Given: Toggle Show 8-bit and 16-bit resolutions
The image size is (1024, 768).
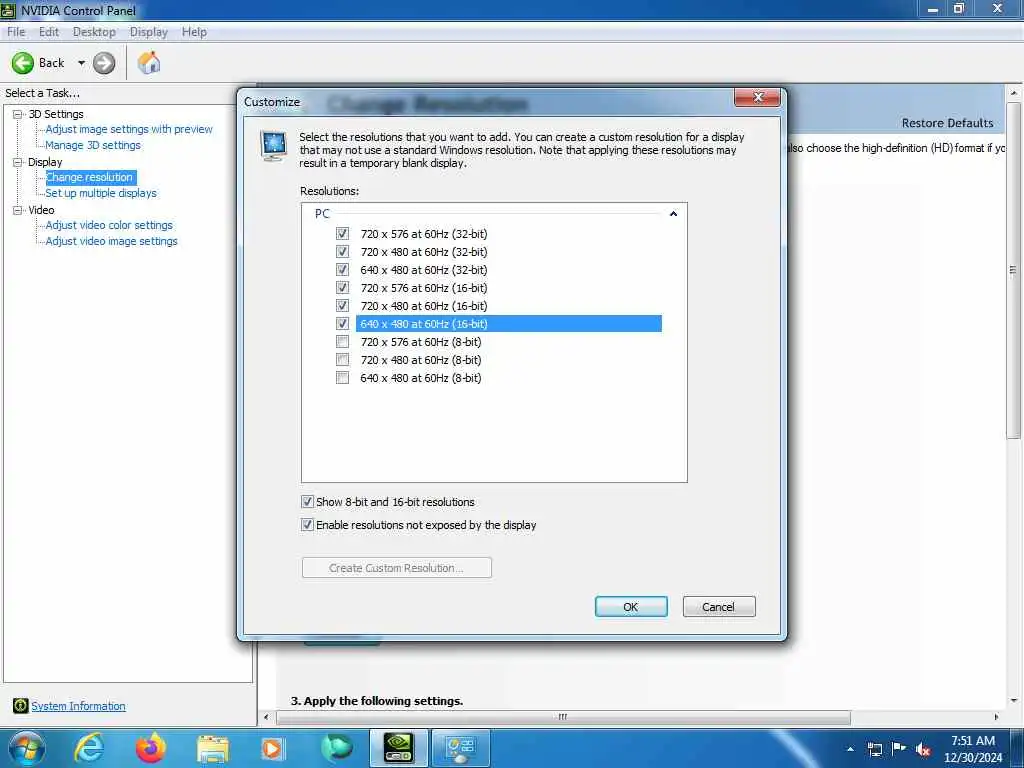Looking at the screenshot, I should pyautogui.click(x=307, y=502).
